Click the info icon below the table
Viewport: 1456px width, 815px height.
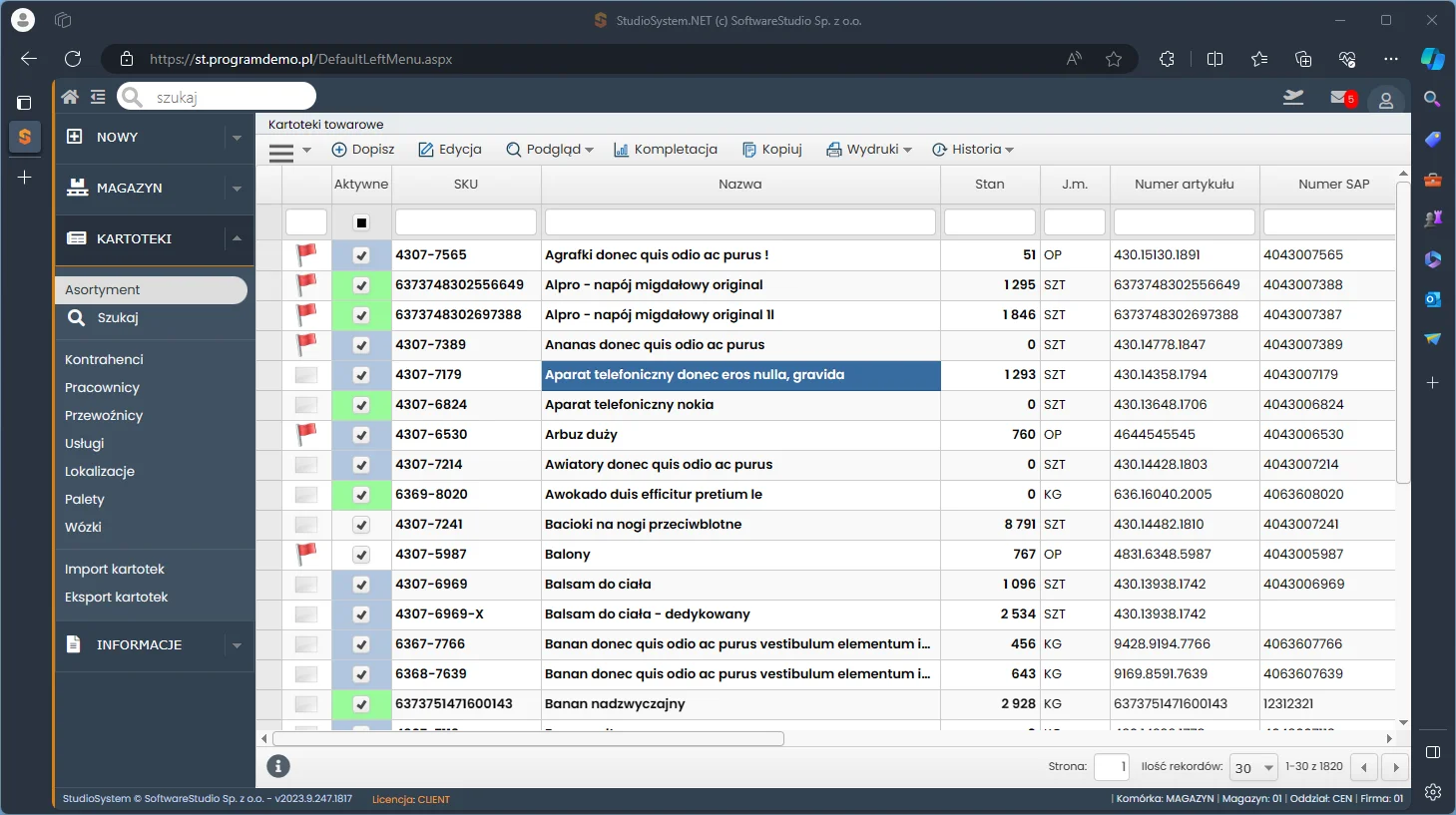click(x=278, y=766)
